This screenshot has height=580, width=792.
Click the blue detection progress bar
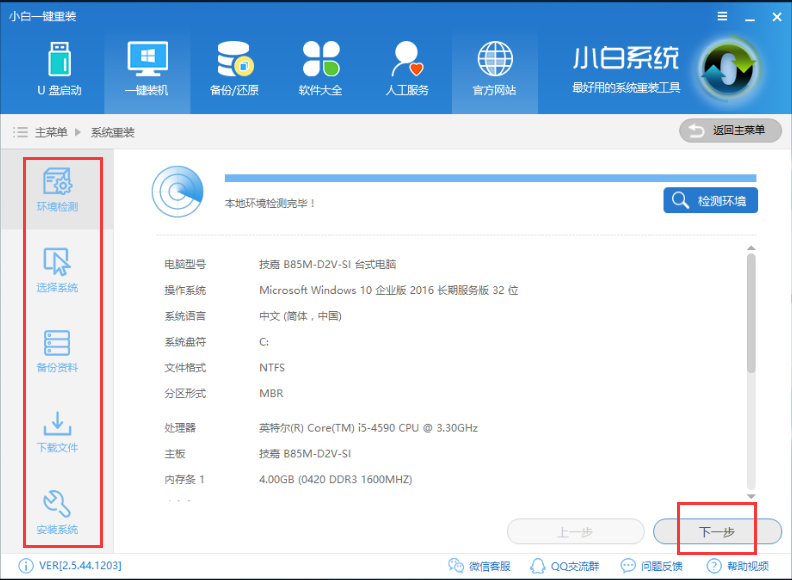pyautogui.click(x=490, y=178)
